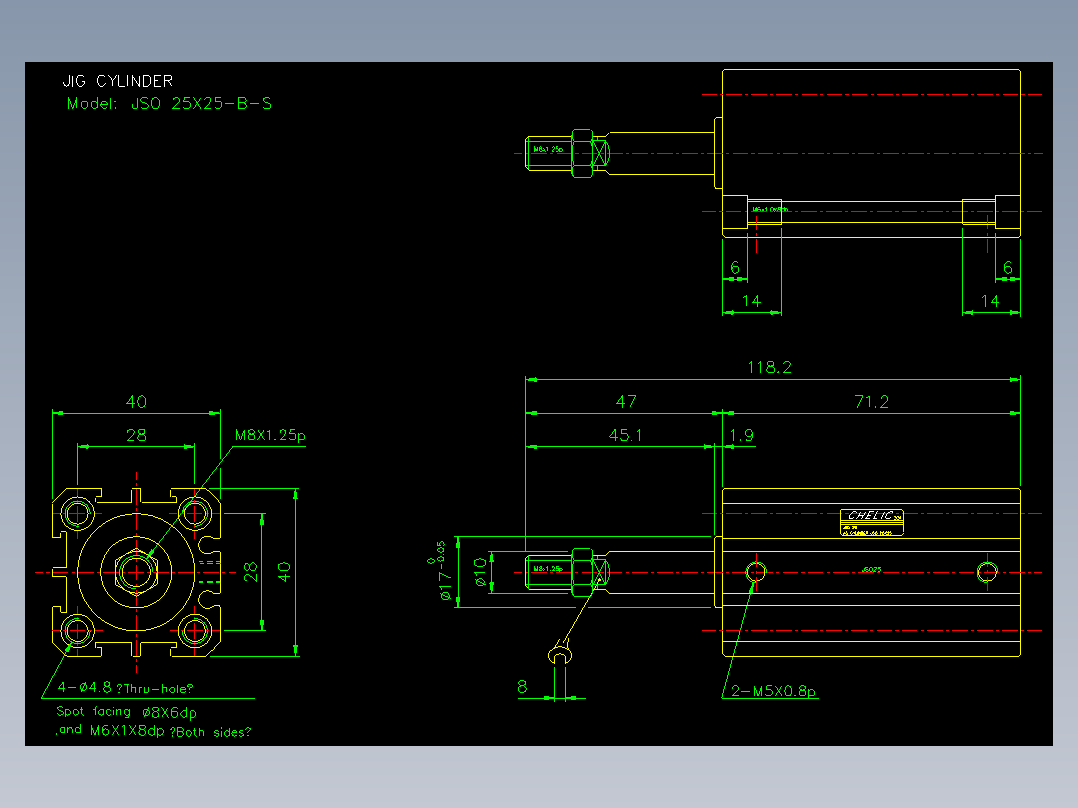
Task: Select the bottom-right mounting hole in front view
Action: coord(195,630)
